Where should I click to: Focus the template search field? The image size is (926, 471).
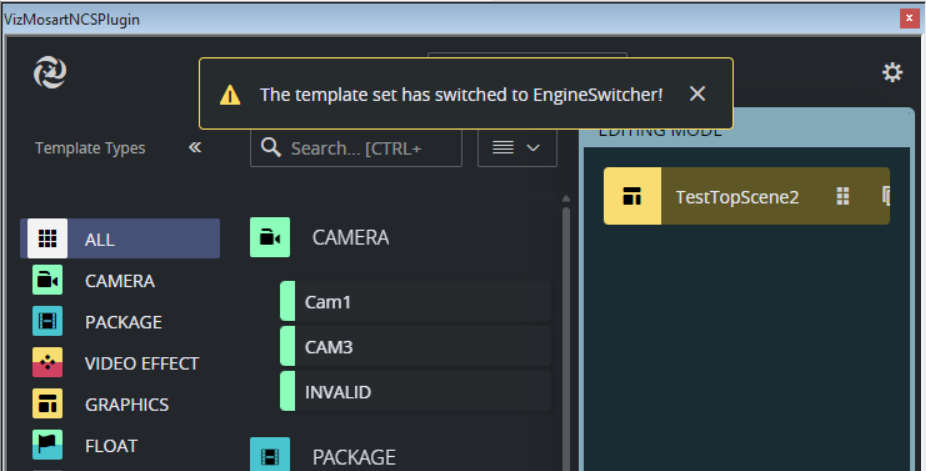point(356,148)
